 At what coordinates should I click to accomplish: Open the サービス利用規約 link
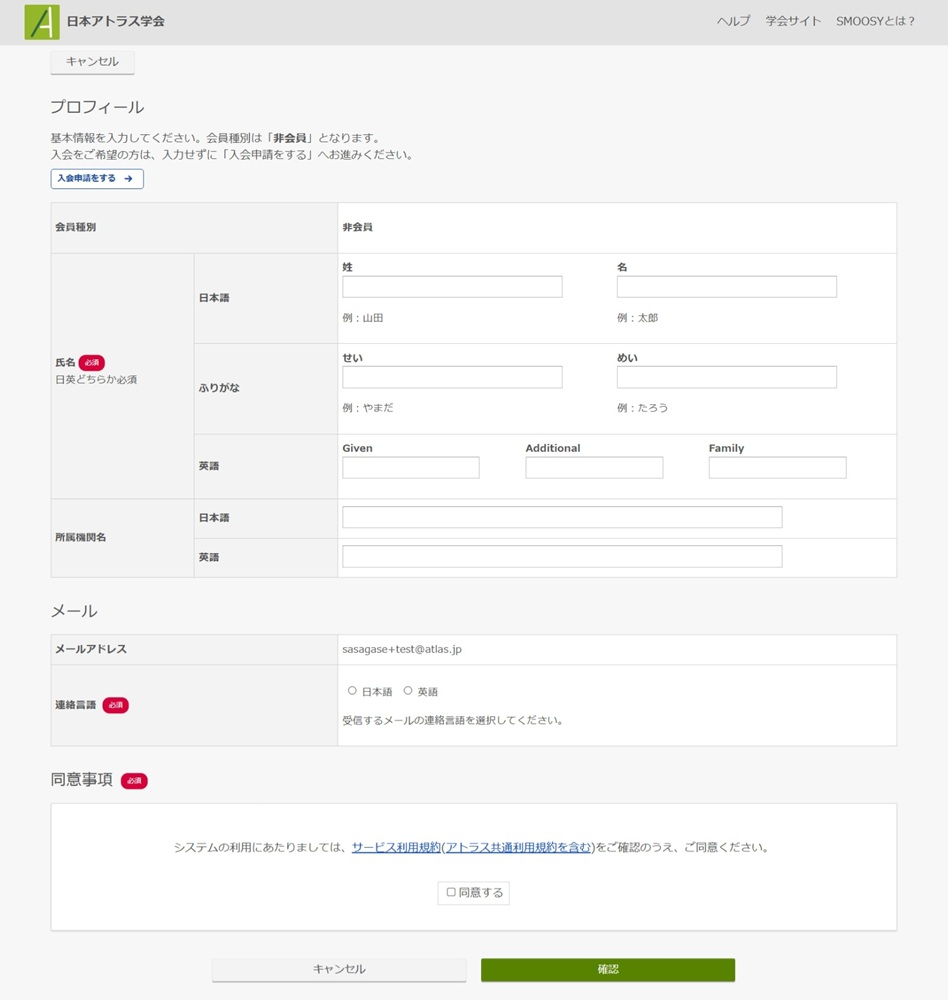tap(396, 847)
